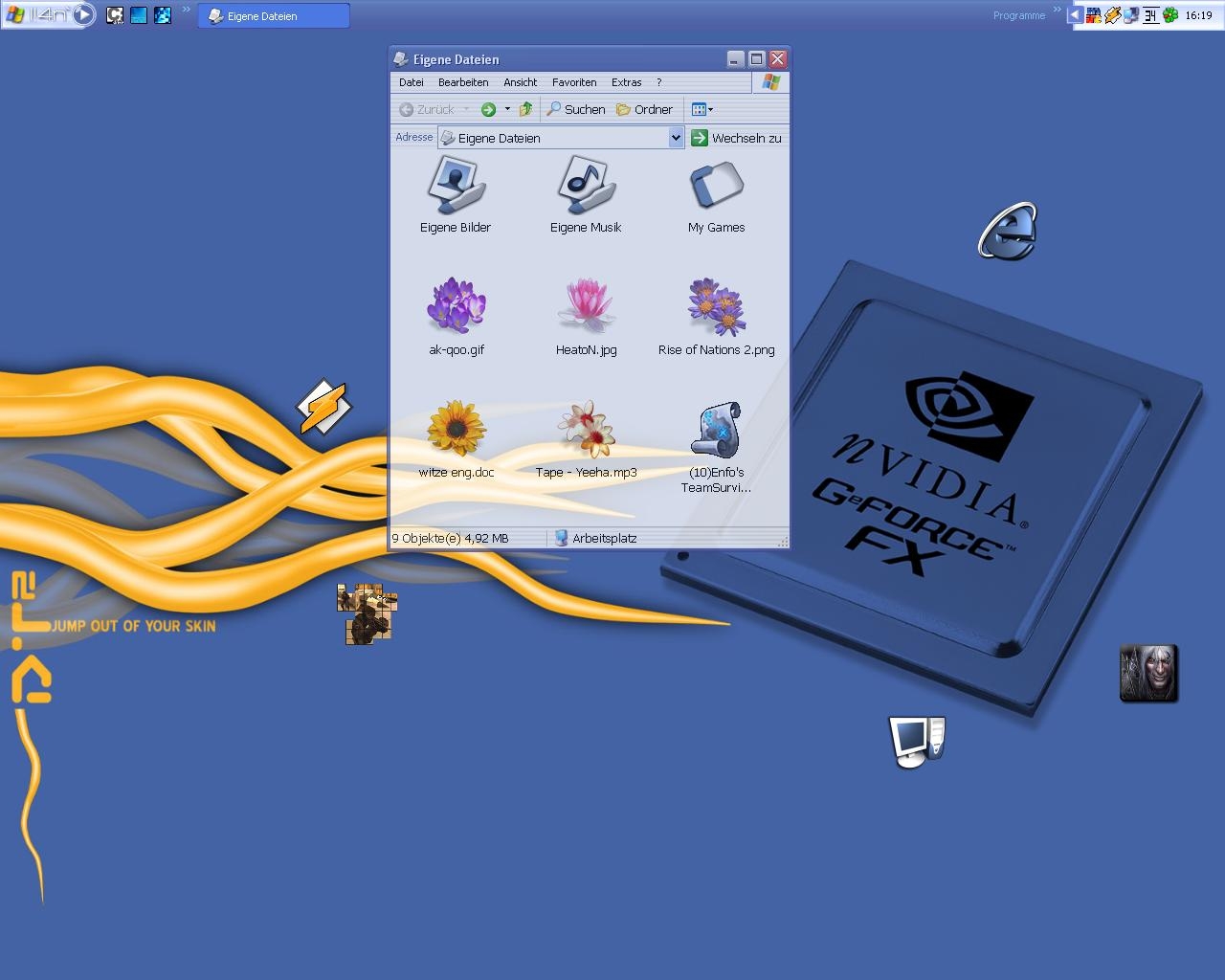Image resolution: width=1225 pixels, height=980 pixels.
Task: Click the Winamp lightning desktop icon
Action: [x=323, y=408]
